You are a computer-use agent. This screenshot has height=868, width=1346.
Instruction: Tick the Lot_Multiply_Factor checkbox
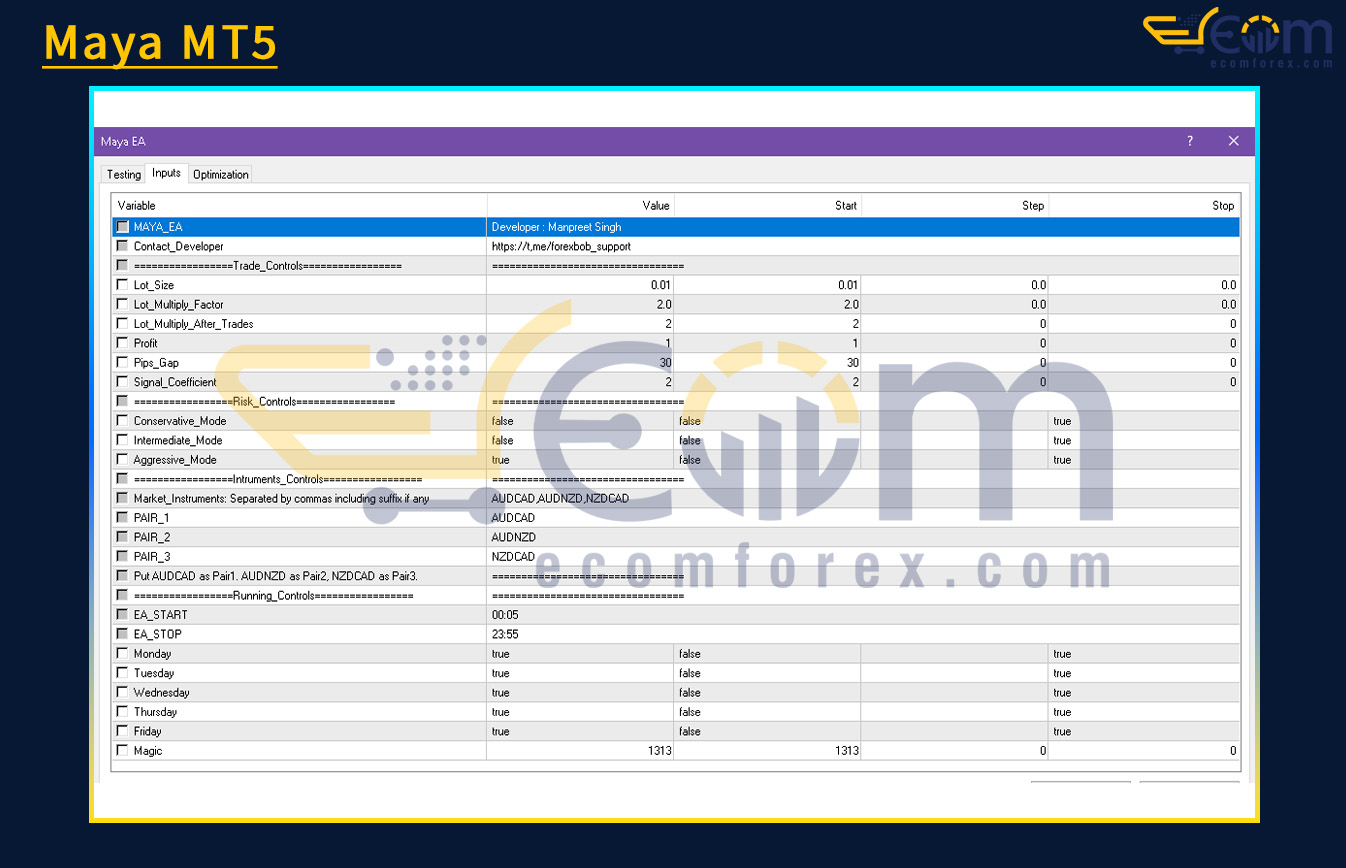tap(122, 304)
